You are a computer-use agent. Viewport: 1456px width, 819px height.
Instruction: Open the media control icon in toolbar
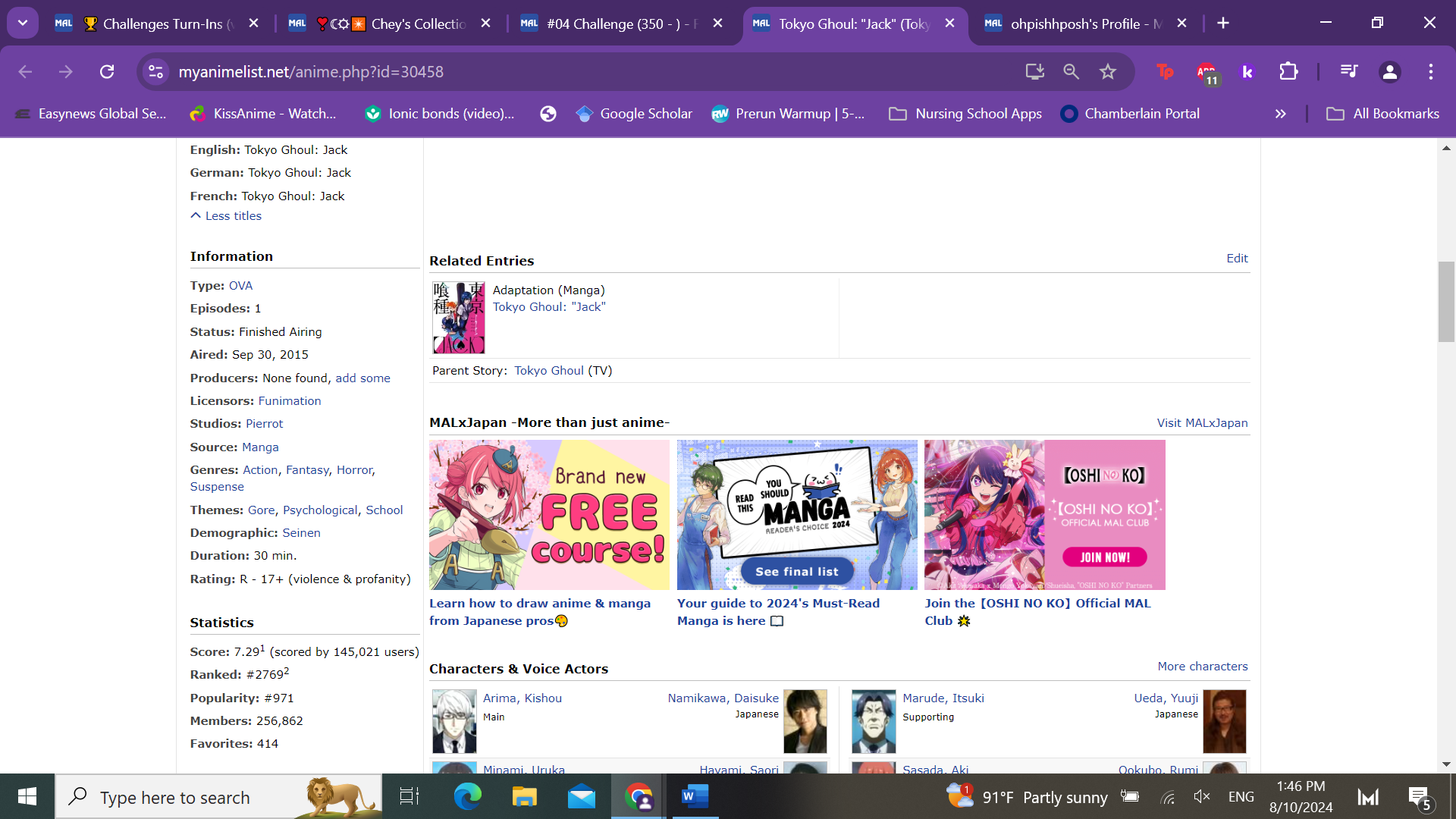click(x=1348, y=71)
